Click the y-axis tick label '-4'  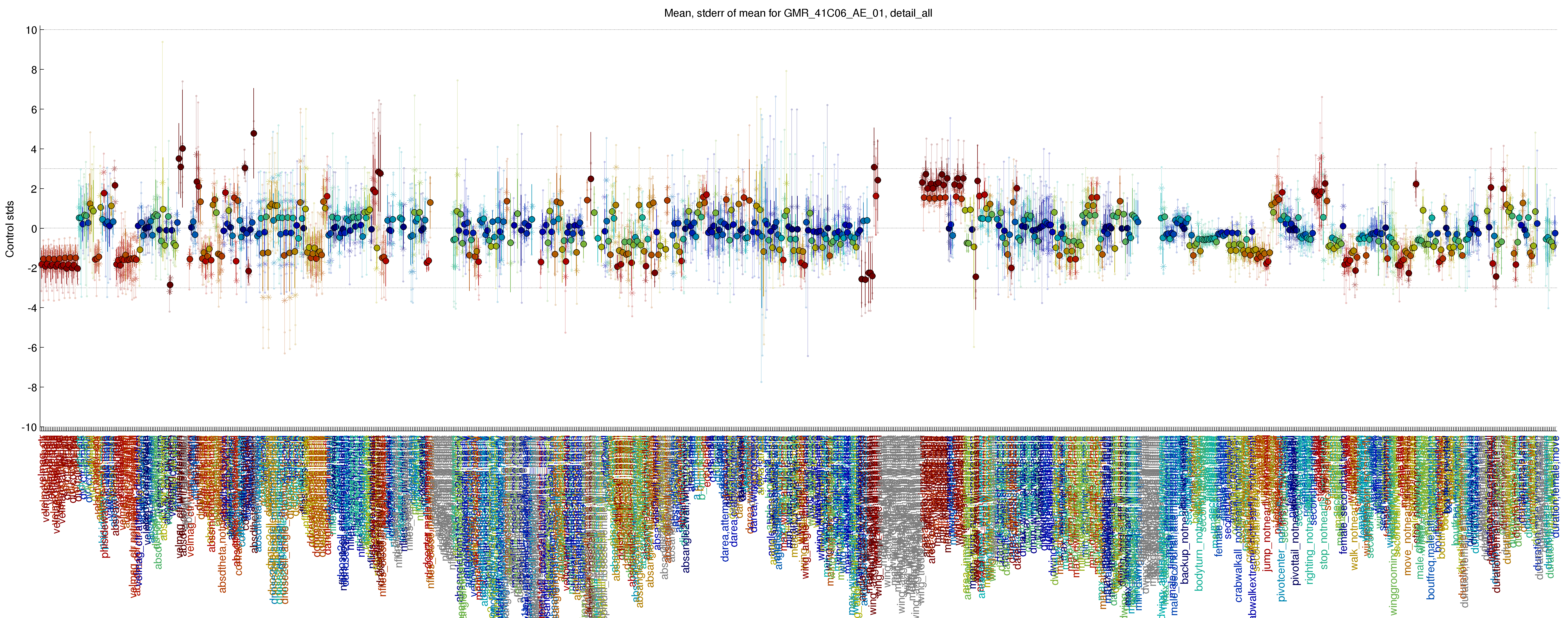32,308
